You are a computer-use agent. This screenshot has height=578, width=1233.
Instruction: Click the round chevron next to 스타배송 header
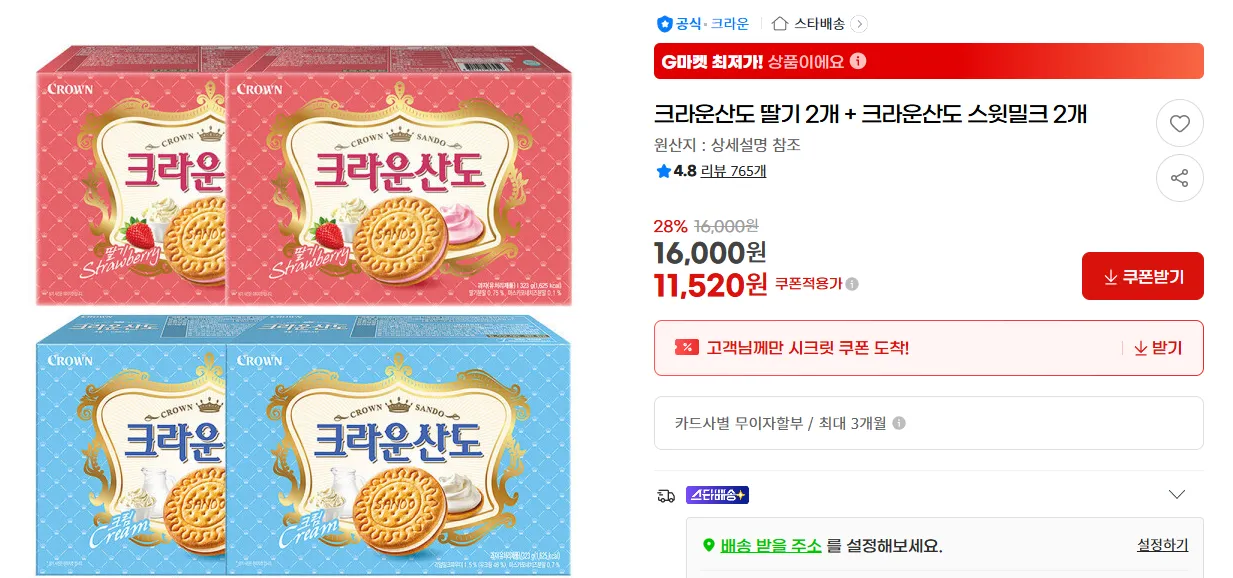(859, 24)
